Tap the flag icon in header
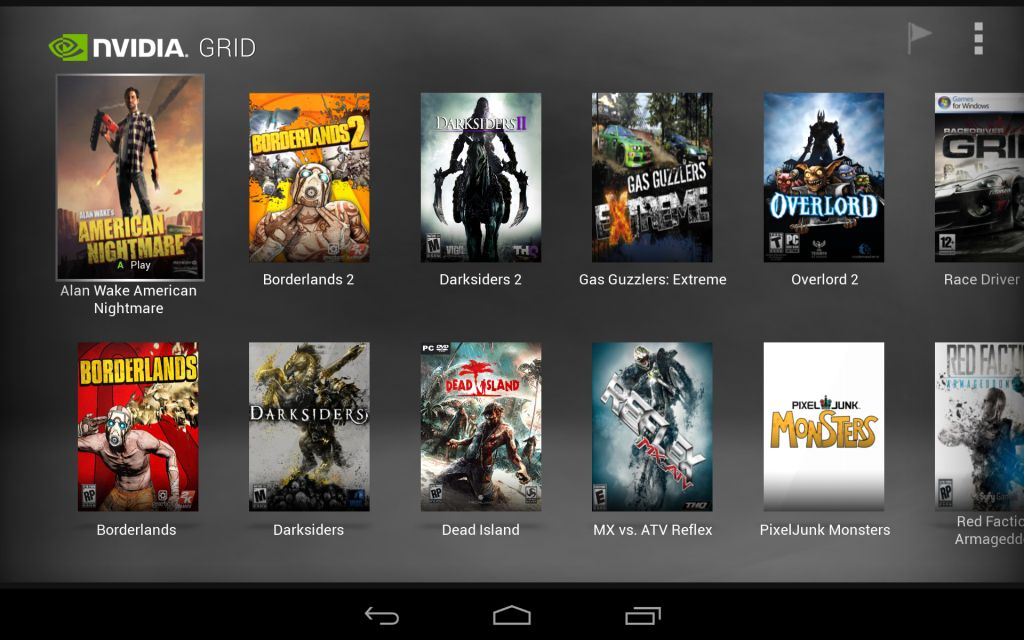This screenshot has height=640, width=1024. (x=919, y=37)
